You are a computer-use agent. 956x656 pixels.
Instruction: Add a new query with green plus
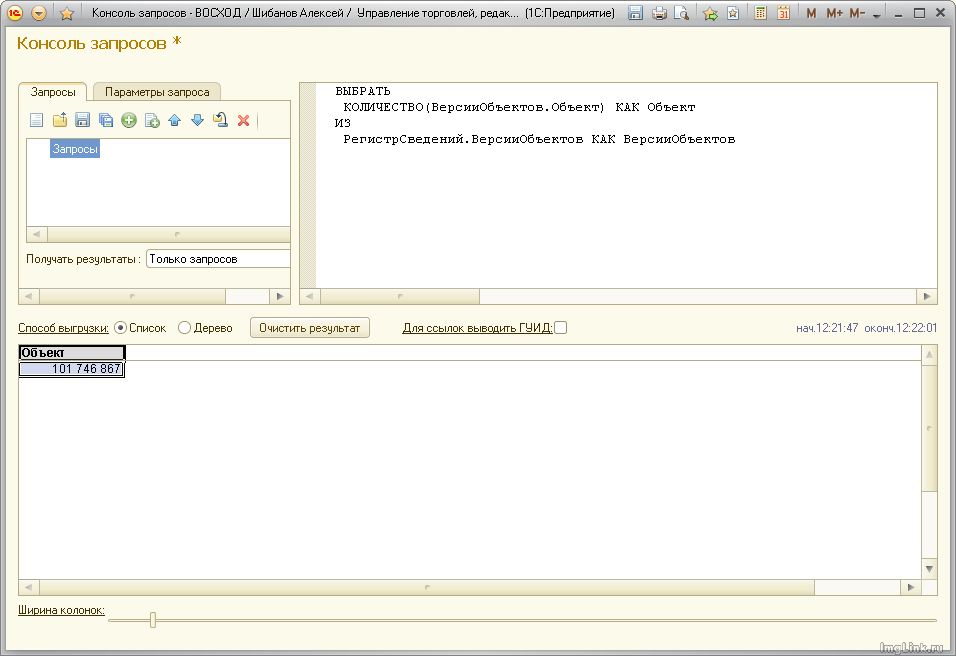point(129,120)
